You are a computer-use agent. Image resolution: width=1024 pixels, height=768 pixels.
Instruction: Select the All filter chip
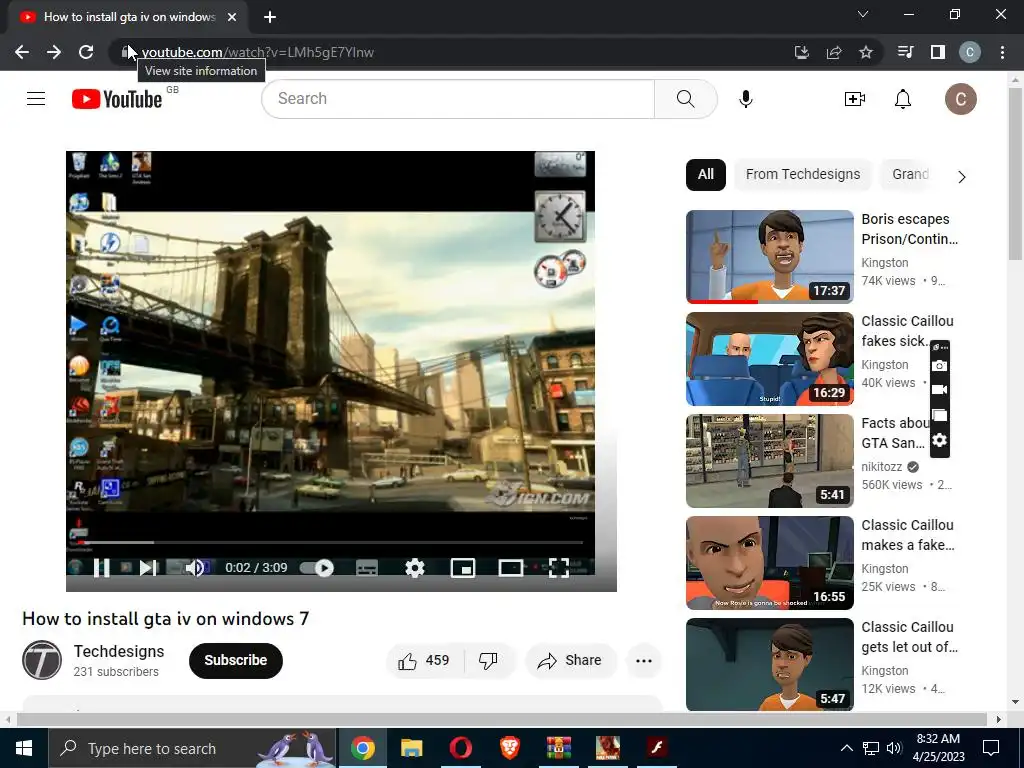click(x=705, y=174)
